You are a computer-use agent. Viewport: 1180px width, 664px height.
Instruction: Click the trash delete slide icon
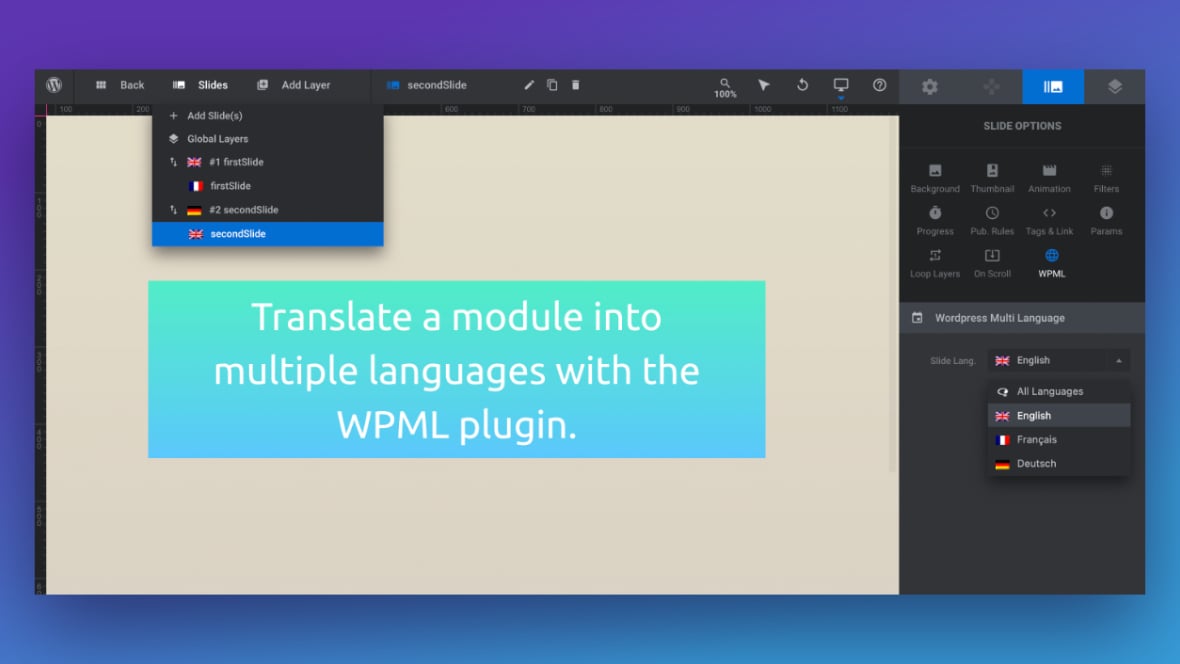click(x=576, y=85)
